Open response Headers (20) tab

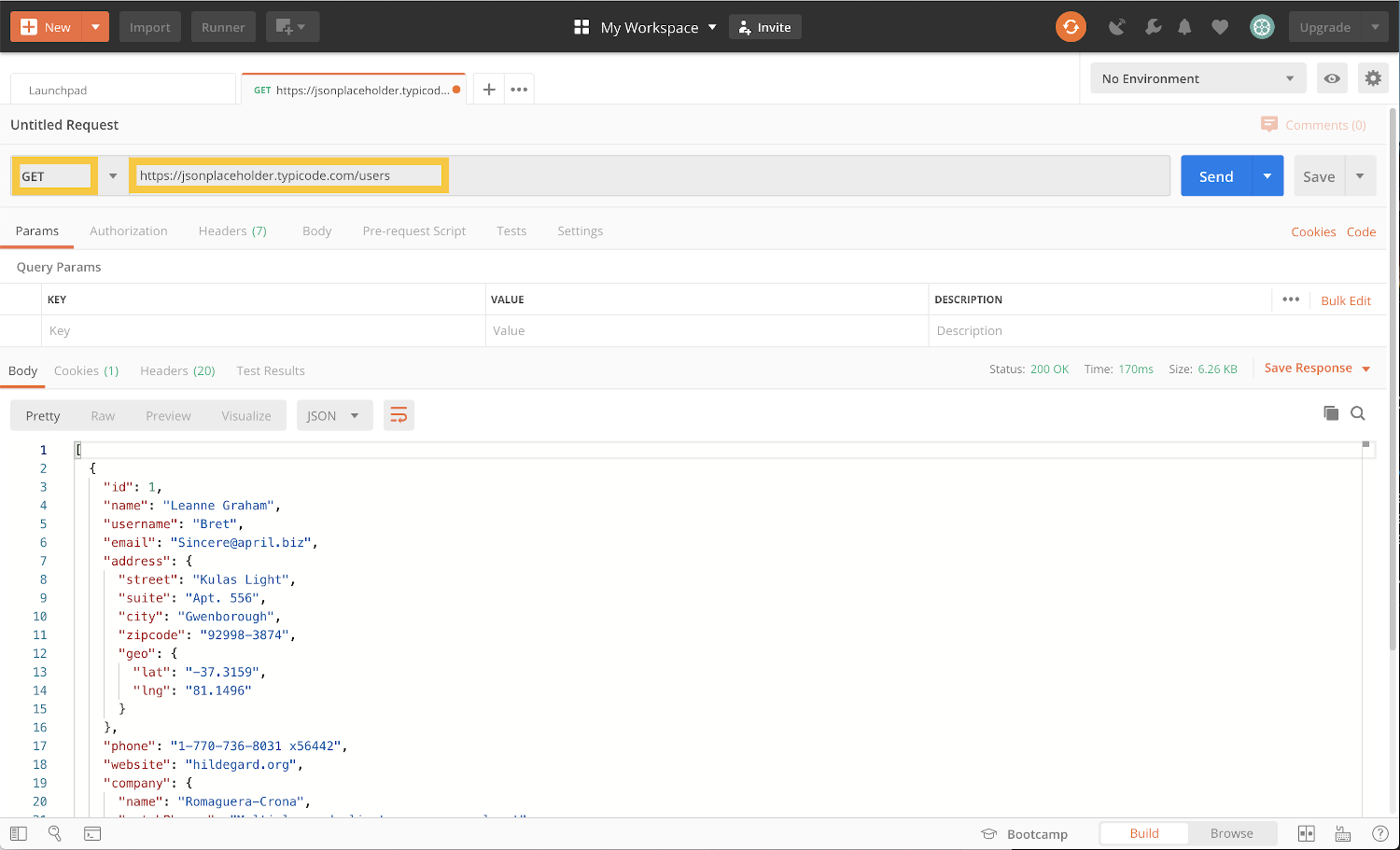coord(177,370)
